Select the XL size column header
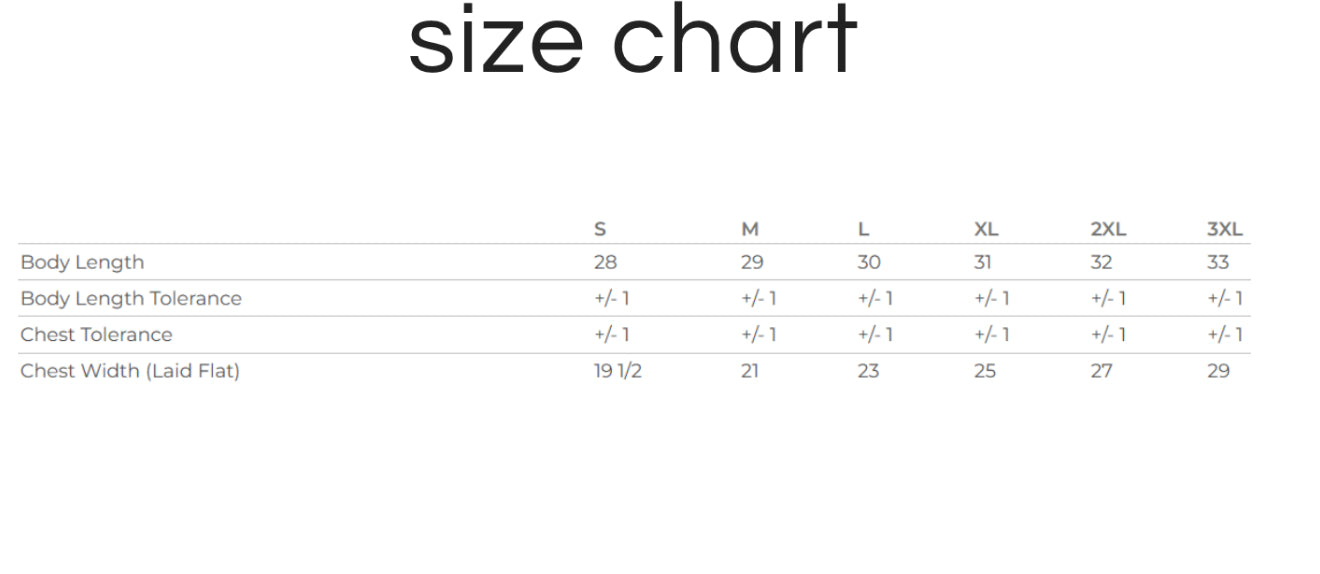Viewport: 1320px width, 574px height. (x=986, y=229)
